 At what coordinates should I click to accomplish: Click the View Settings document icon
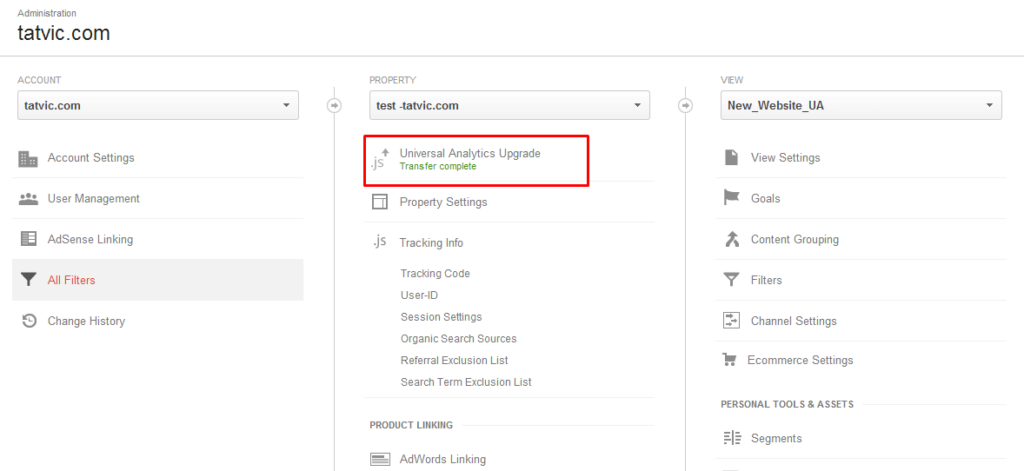point(731,157)
